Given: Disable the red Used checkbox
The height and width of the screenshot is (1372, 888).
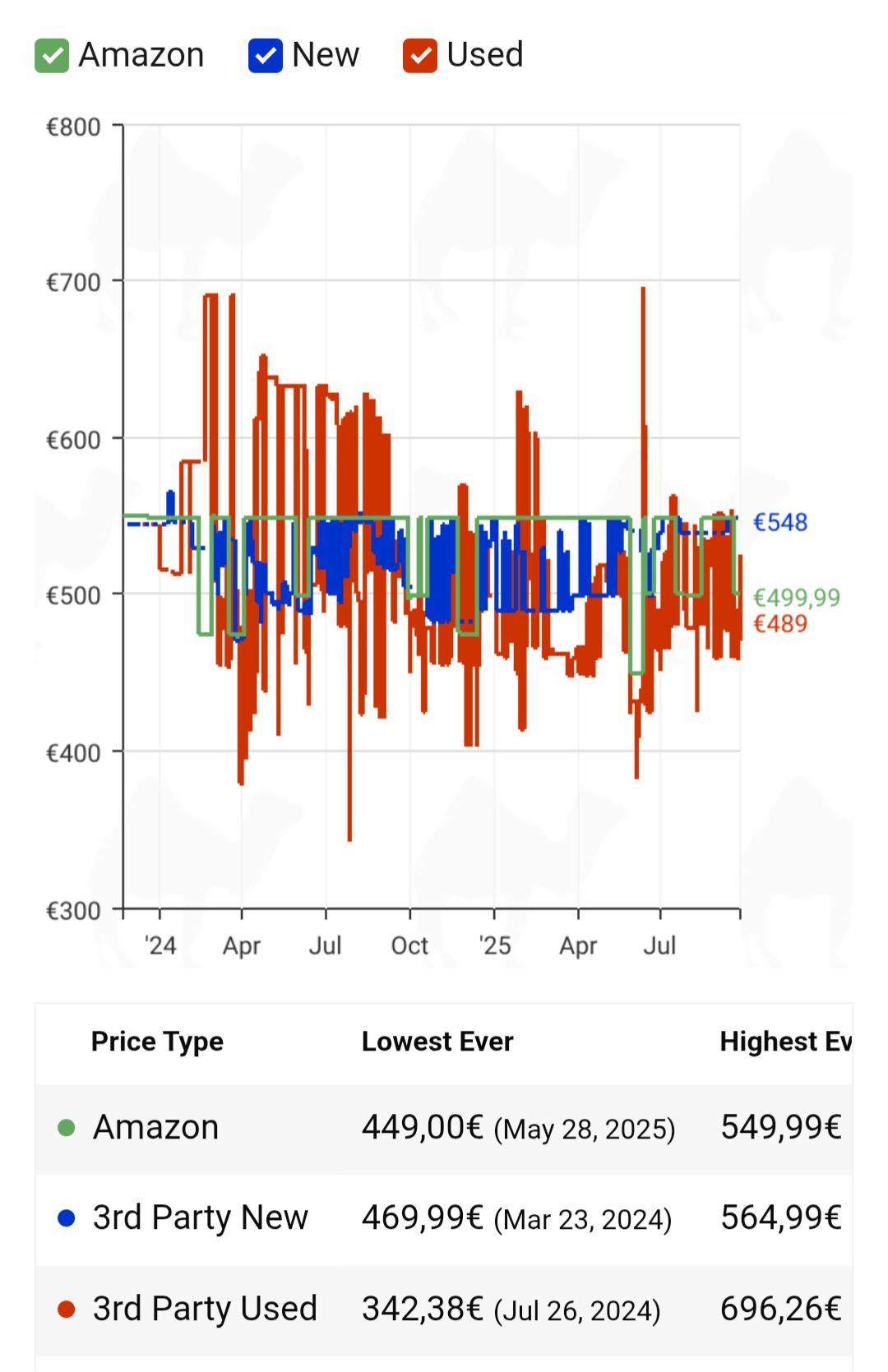Looking at the screenshot, I should (420, 56).
